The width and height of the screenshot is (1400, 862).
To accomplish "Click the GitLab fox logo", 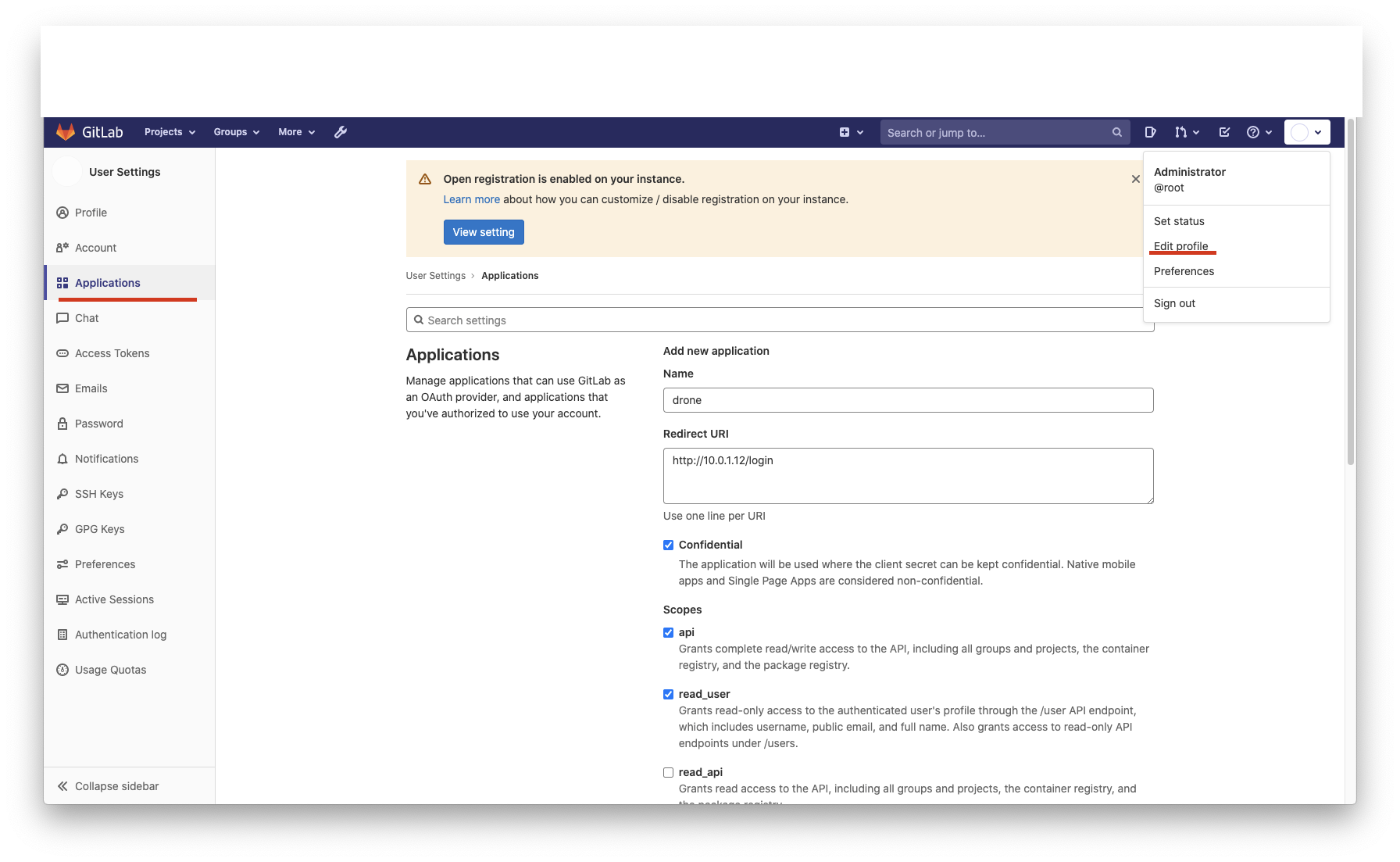I will coord(66,132).
